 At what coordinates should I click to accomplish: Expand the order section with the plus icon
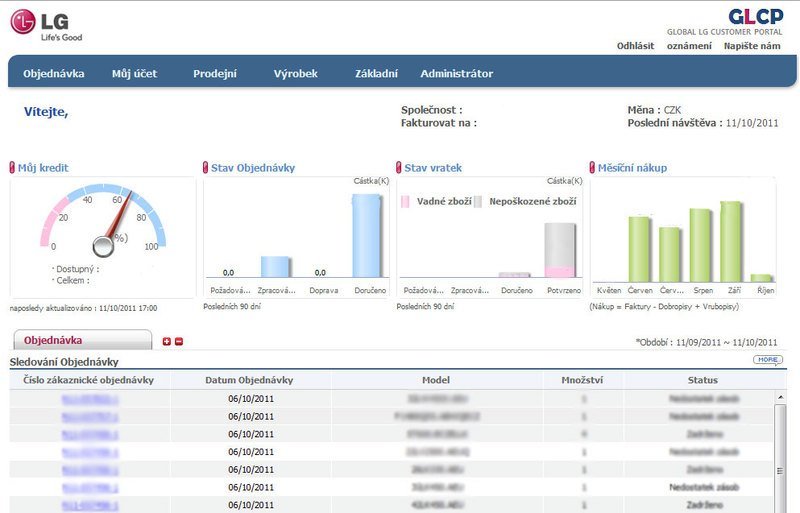coord(167,342)
